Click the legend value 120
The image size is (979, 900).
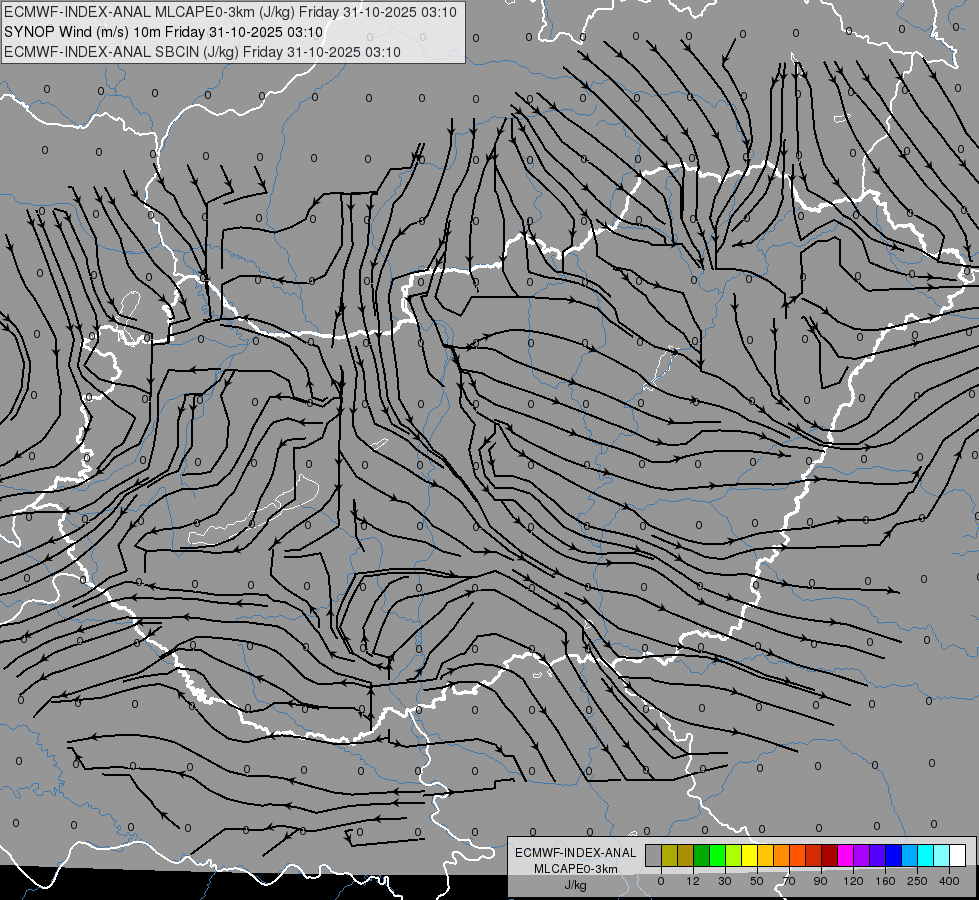(853, 881)
